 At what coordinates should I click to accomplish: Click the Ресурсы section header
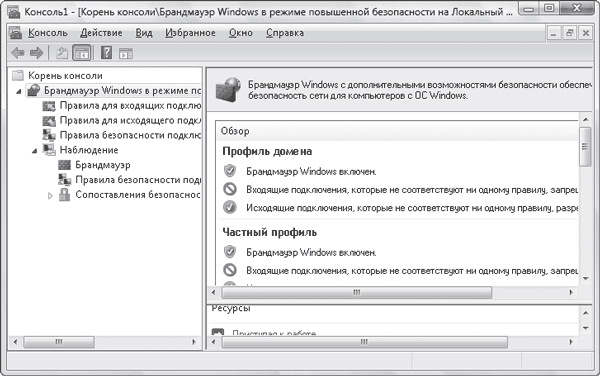231,308
